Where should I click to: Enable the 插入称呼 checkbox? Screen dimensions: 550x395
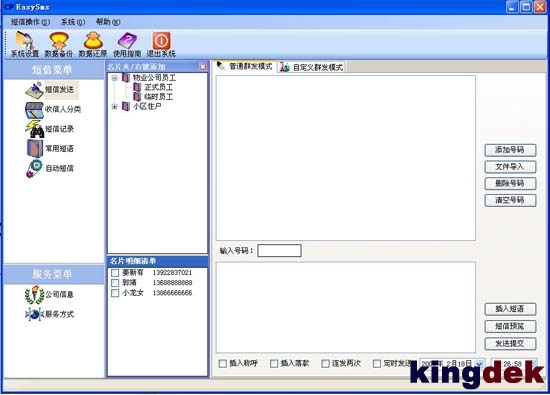223,364
